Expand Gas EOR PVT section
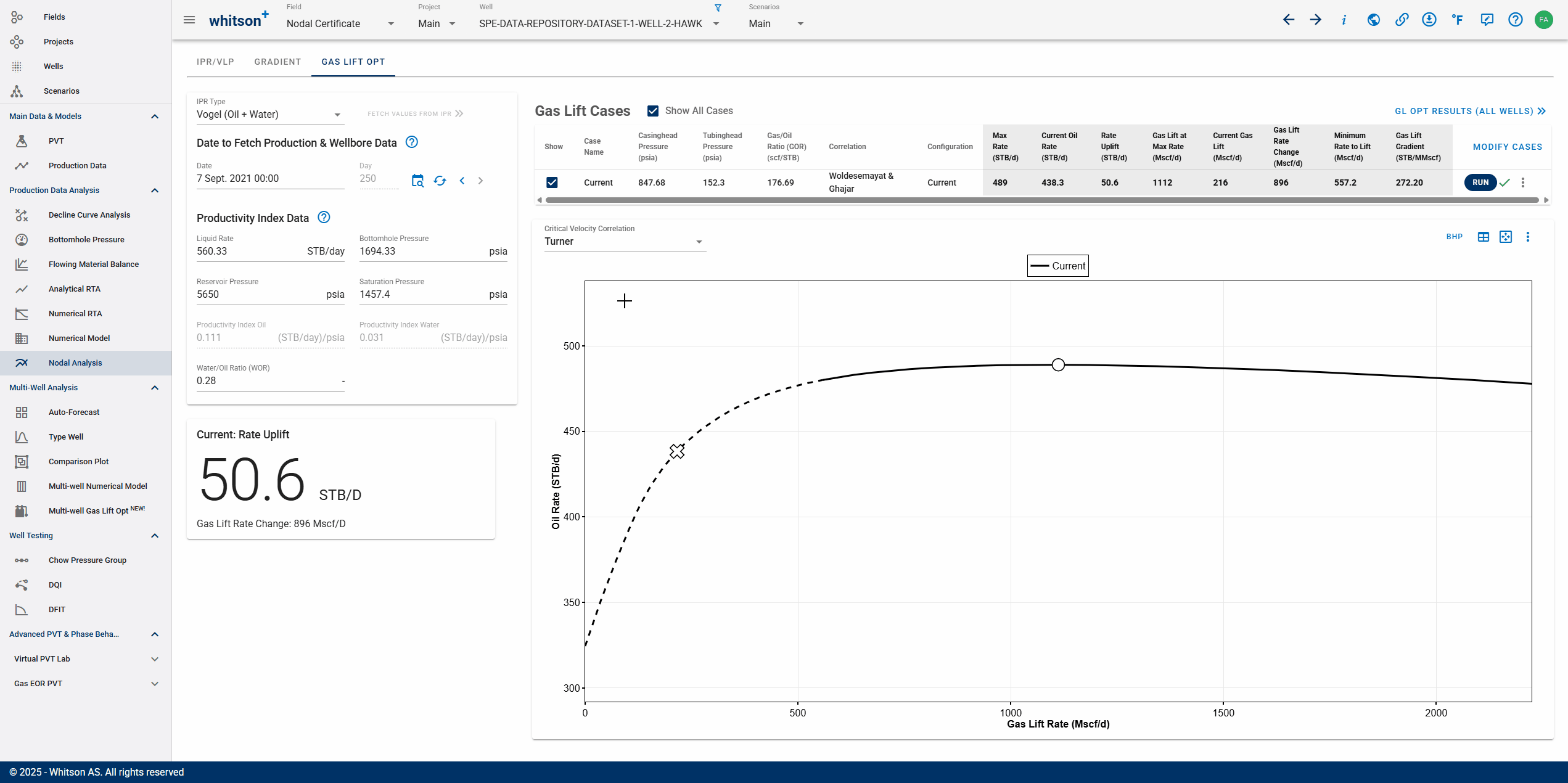Viewport: 1568px width, 783px height. click(155, 683)
